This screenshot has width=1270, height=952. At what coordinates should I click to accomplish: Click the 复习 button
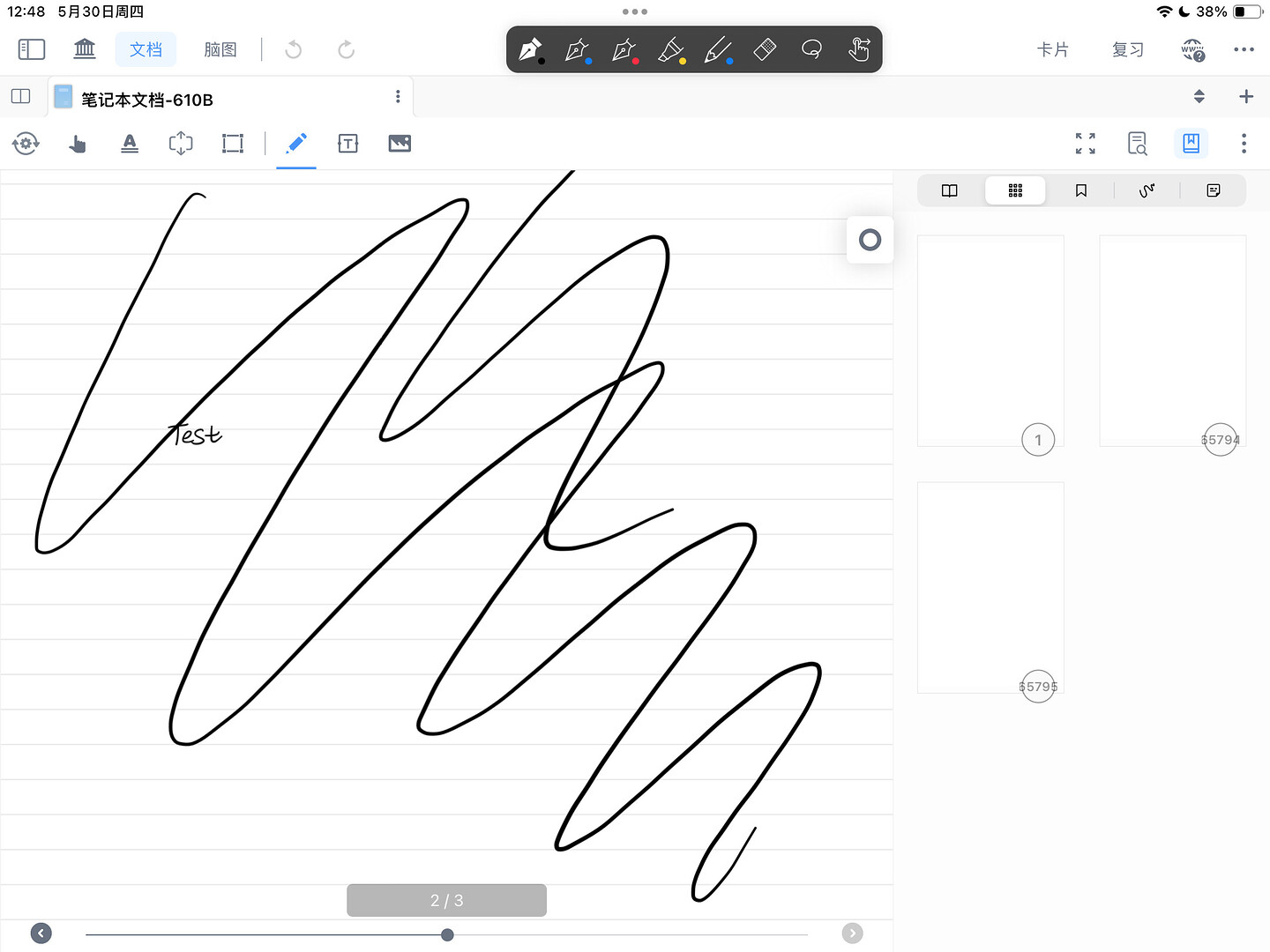1128,49
